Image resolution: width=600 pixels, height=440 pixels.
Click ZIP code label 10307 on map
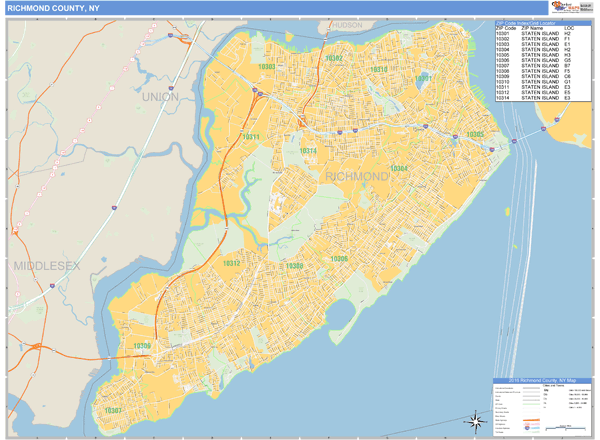pyautogui.click(x=111, y=410)
